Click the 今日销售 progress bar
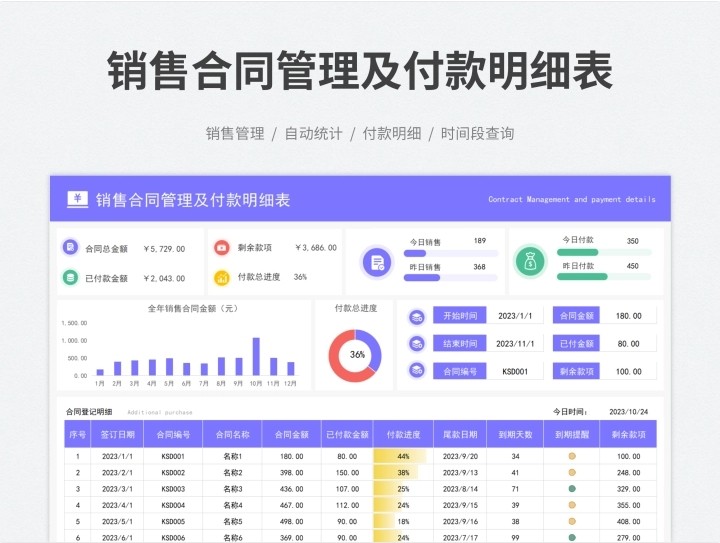720x543 pixels. [451, 253]
